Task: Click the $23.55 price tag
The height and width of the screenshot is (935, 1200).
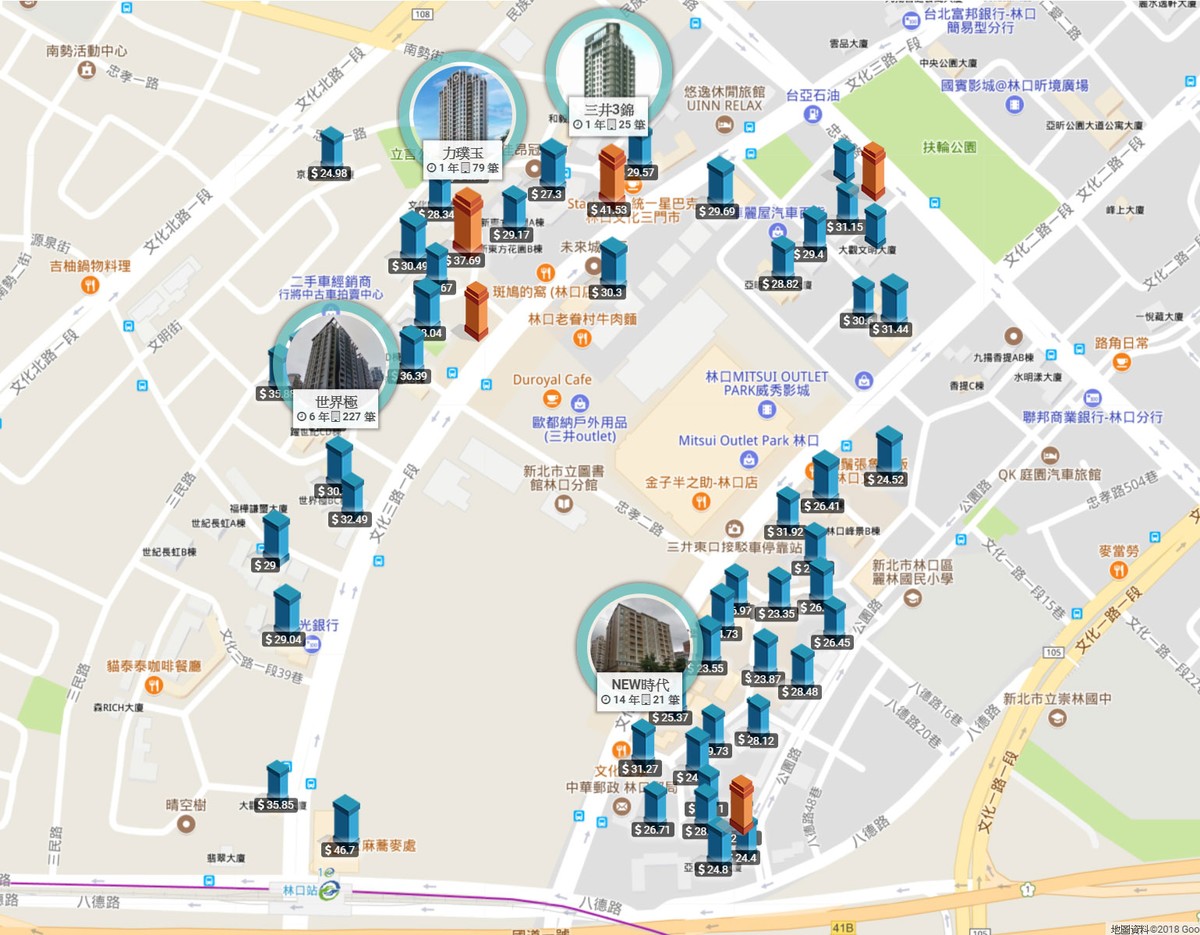Action: (x=707, y=669)
